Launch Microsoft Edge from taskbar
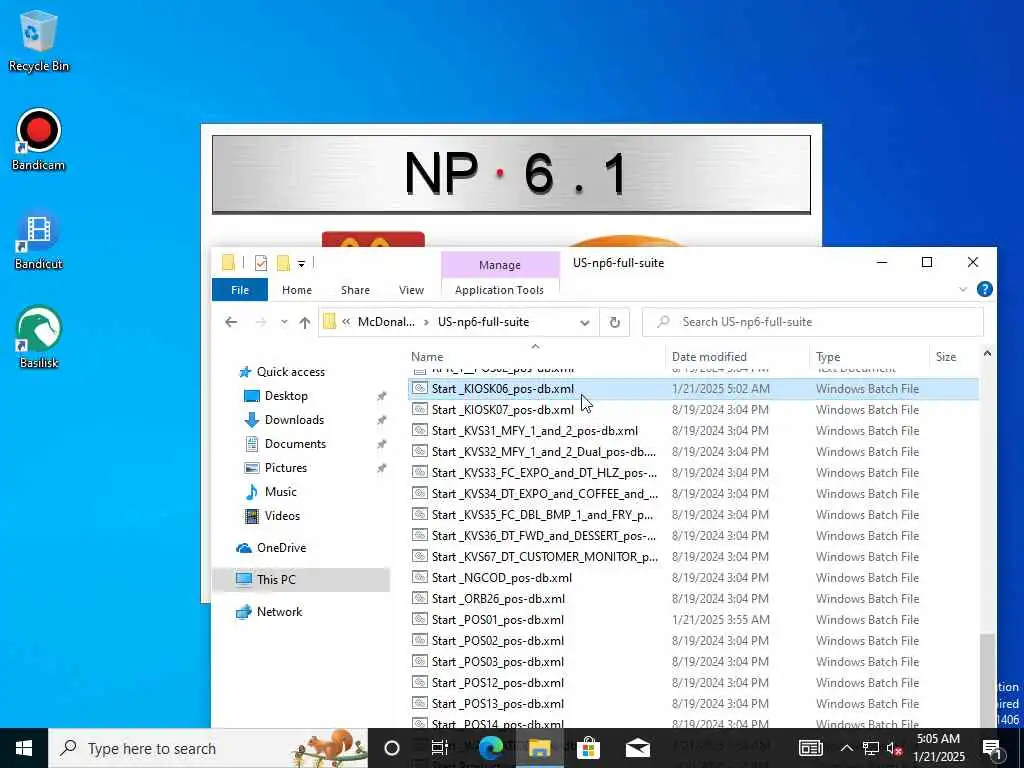This screenshot has width=1024, height=768. (491, 748)
